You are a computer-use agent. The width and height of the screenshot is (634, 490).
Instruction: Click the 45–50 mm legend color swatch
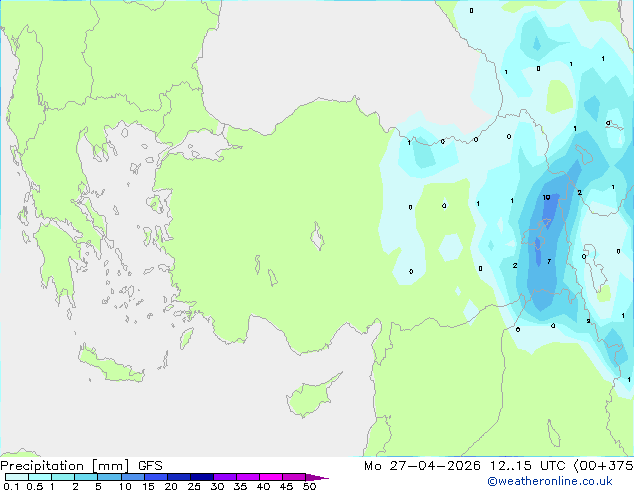(x=294, y=477)
